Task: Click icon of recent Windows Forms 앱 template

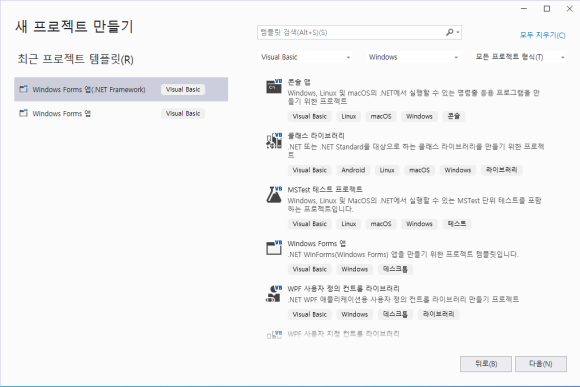Action: coord(24,113)
